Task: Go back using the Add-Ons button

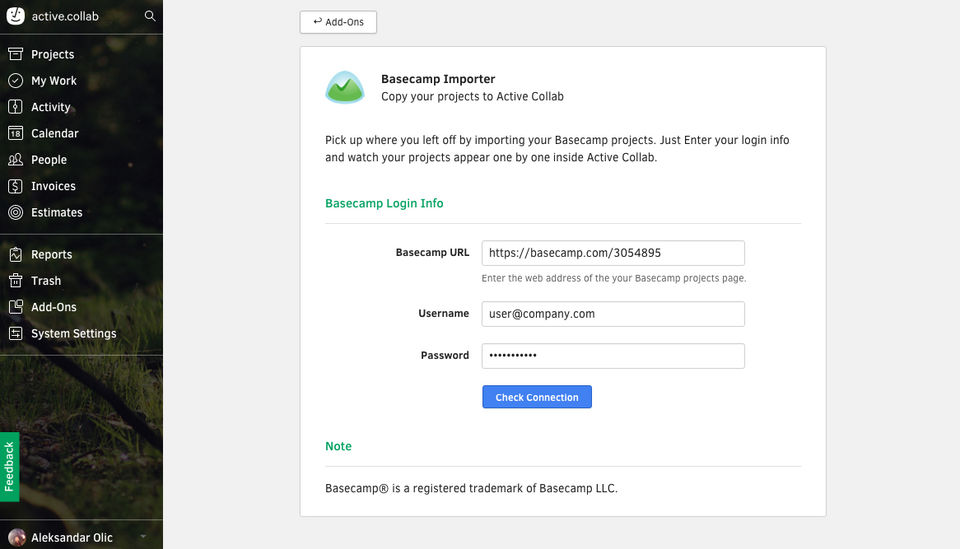Action: point(338,22)
